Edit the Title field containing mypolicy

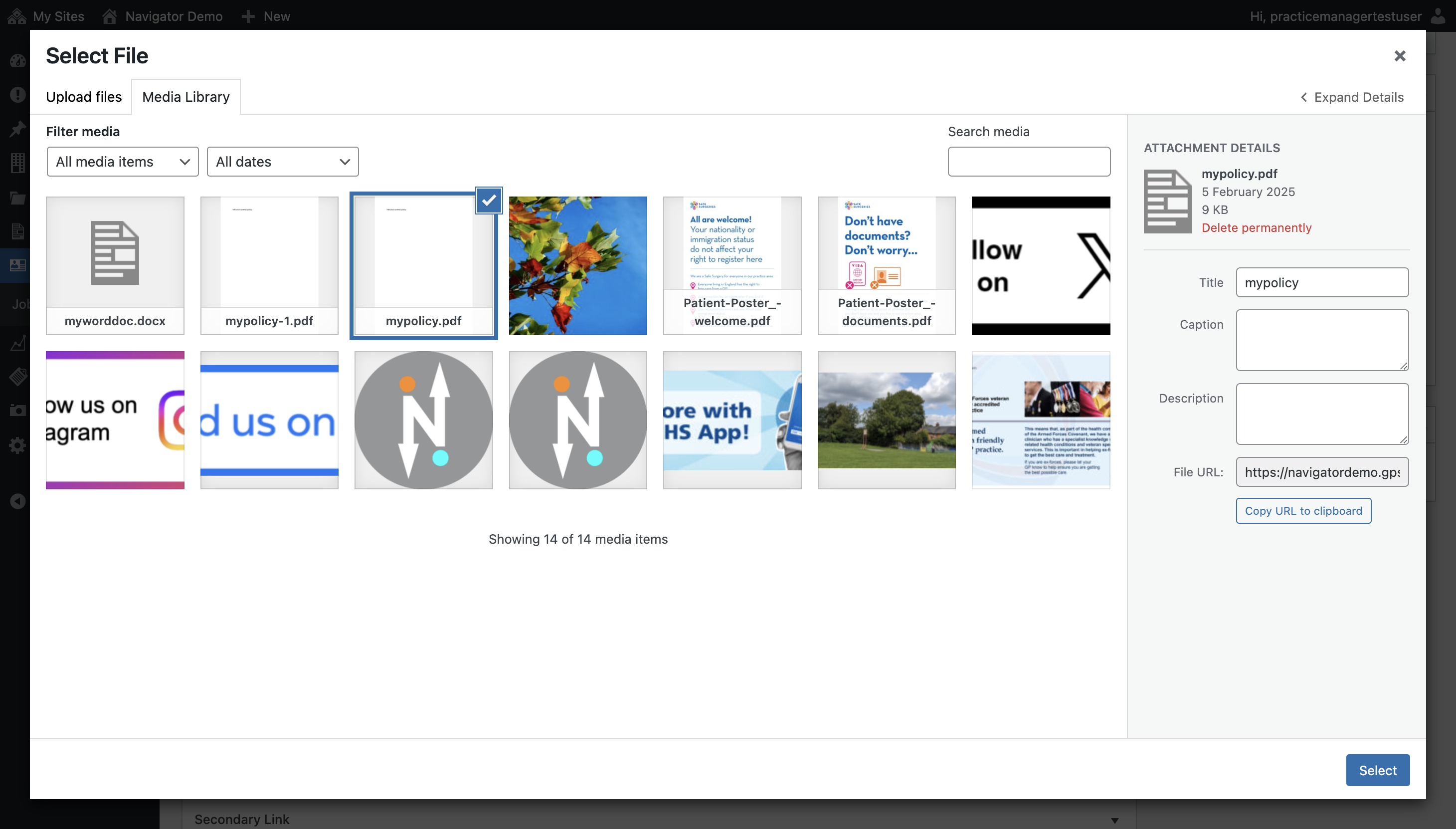pyautogui.click(x=1322, y=282)
